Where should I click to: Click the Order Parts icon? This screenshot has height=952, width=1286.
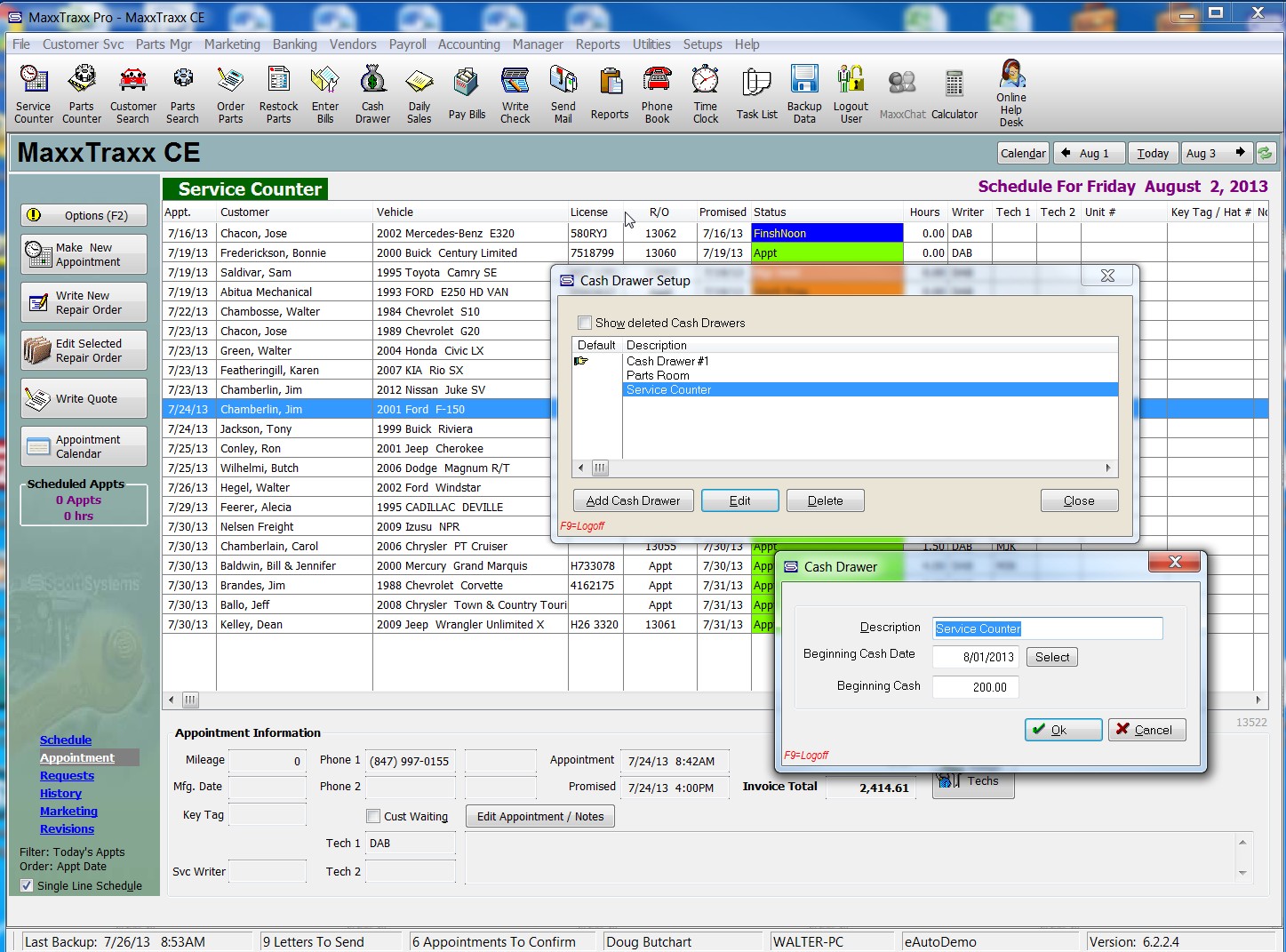click(230, 93)
